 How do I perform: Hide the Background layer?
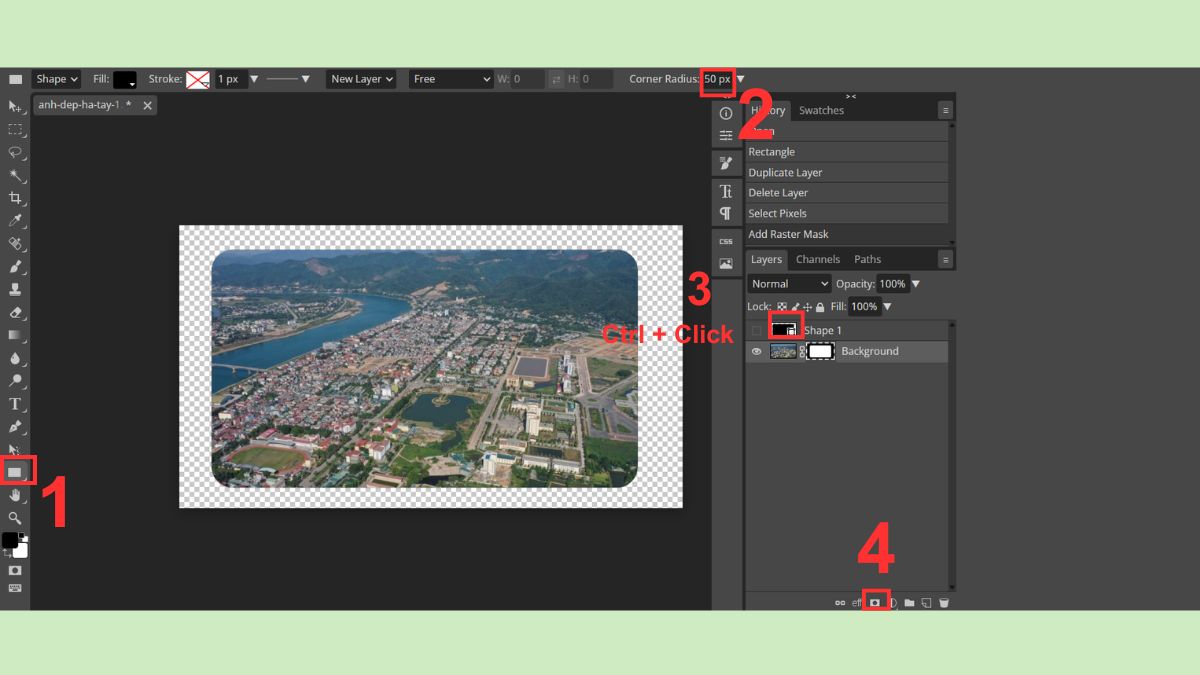(756, 352)
